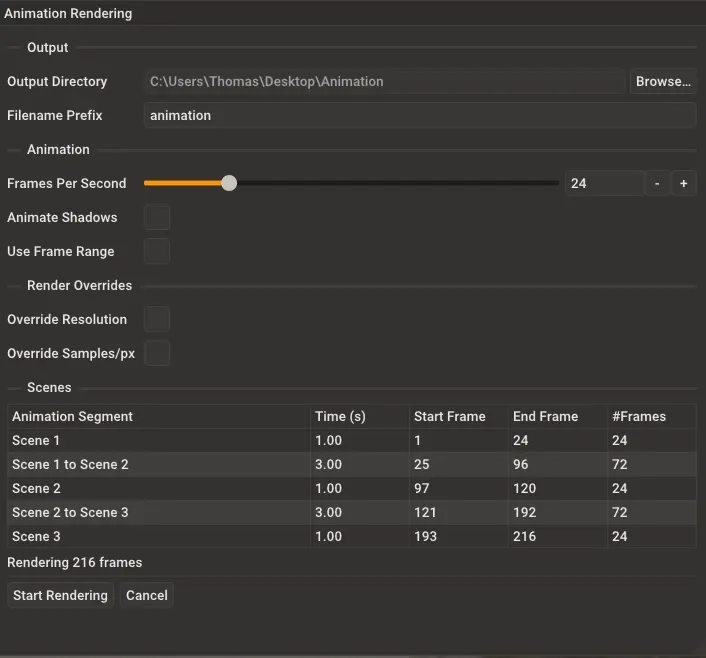Select the Scene 2 segment row
Screen dimensions: 706x658
tap(352, 489)
